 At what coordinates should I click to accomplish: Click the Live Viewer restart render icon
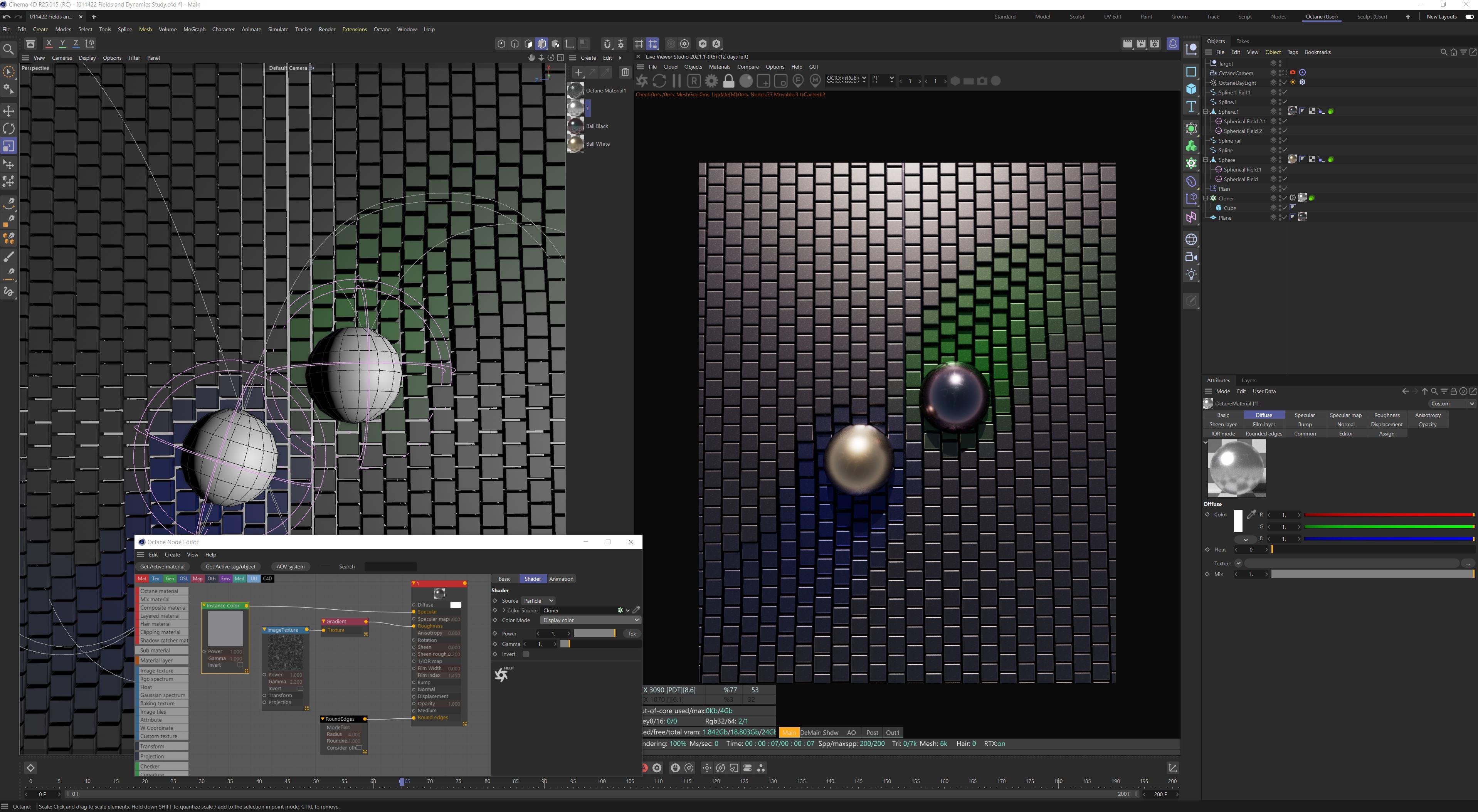pyautogui.click(x=659, y=81)
